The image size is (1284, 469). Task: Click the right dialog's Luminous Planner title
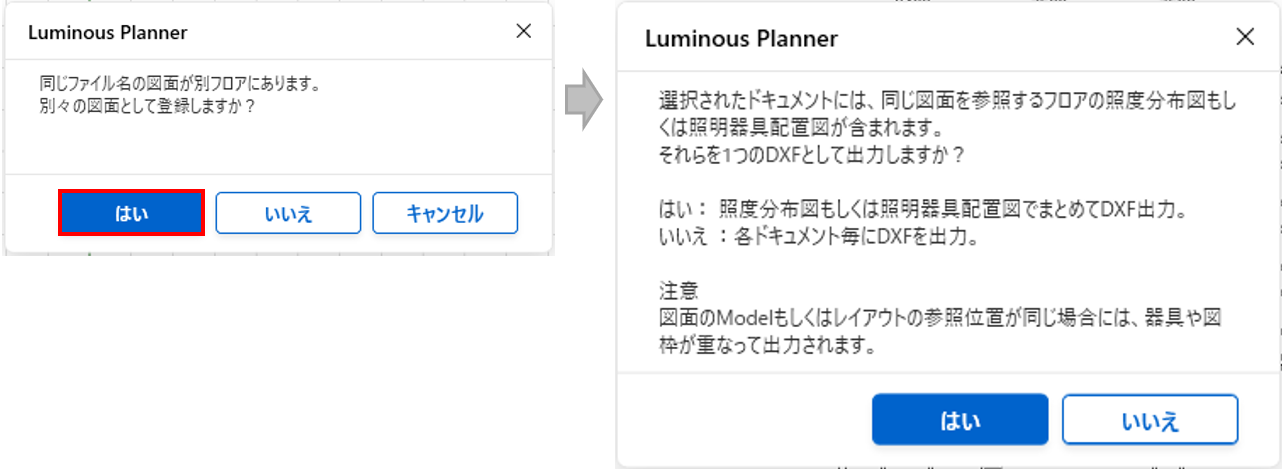pos(741,39)
